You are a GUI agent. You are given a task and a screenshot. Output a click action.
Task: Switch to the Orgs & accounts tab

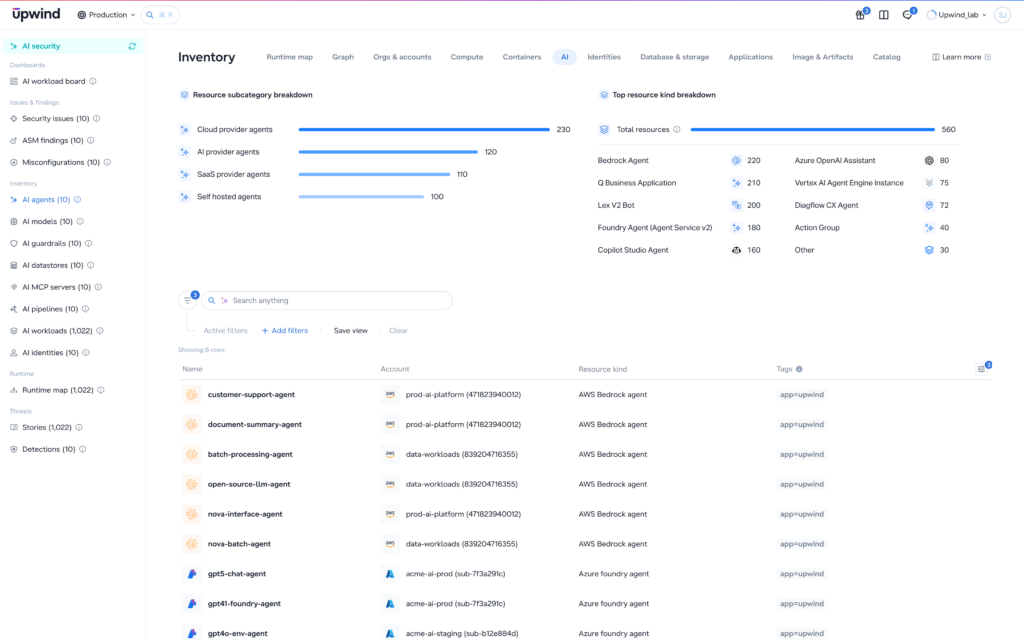[402, 57]
